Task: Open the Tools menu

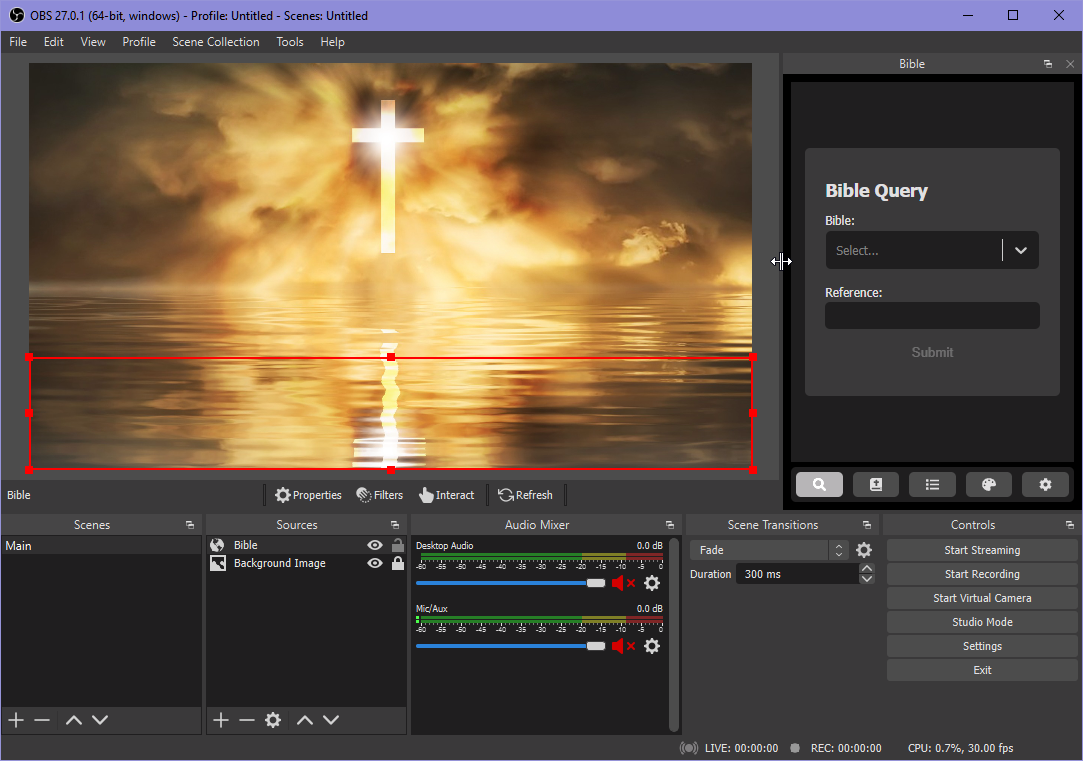Action: click(290, 42)
